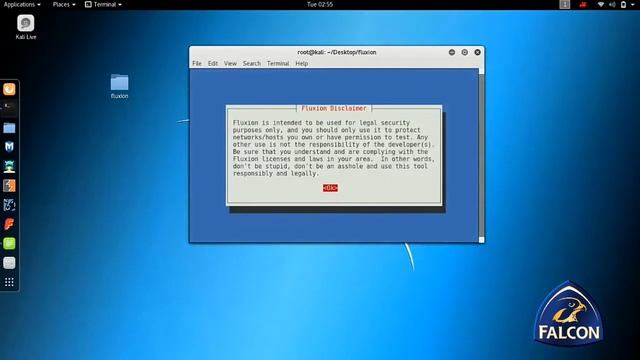Viewport: 640px width, 360px height.
Task: Open the Files manager in the dock
Action: pos(9,128)
